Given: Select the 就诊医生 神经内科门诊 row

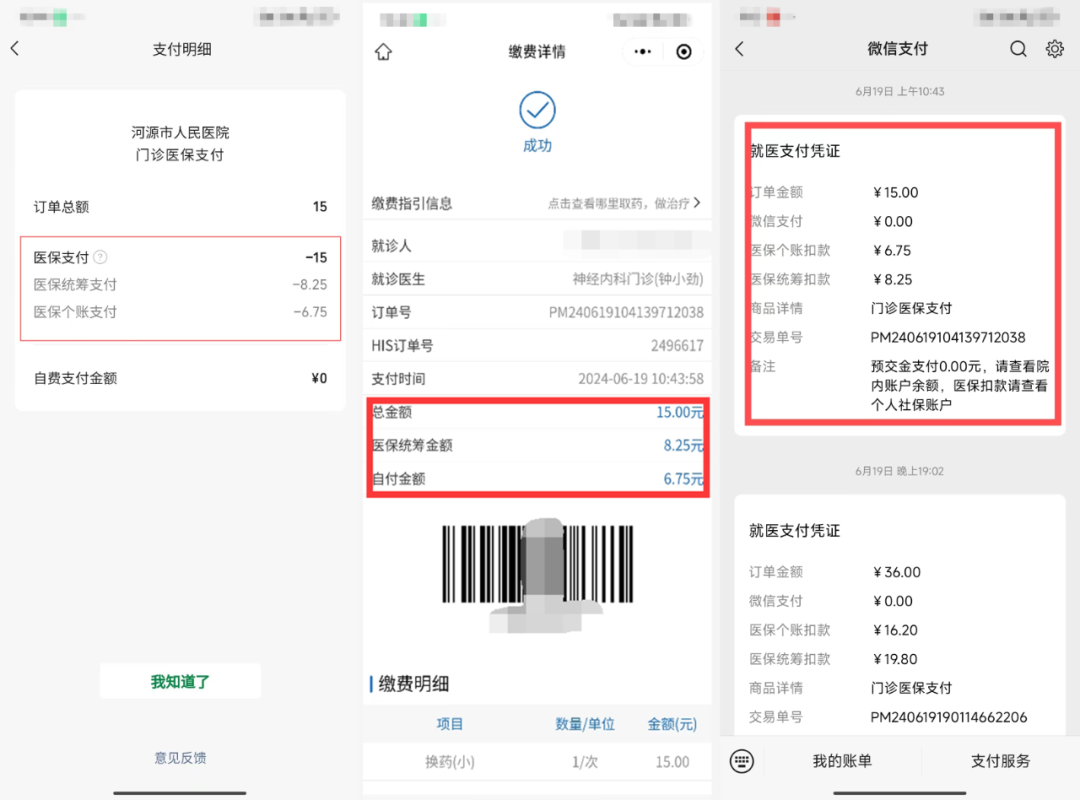Looking at the screenshot, I should pos(537,279).
